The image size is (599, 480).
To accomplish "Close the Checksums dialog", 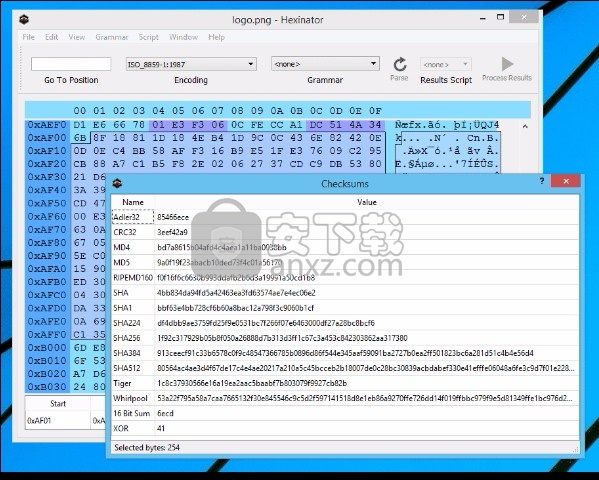I will coord(566,181).
